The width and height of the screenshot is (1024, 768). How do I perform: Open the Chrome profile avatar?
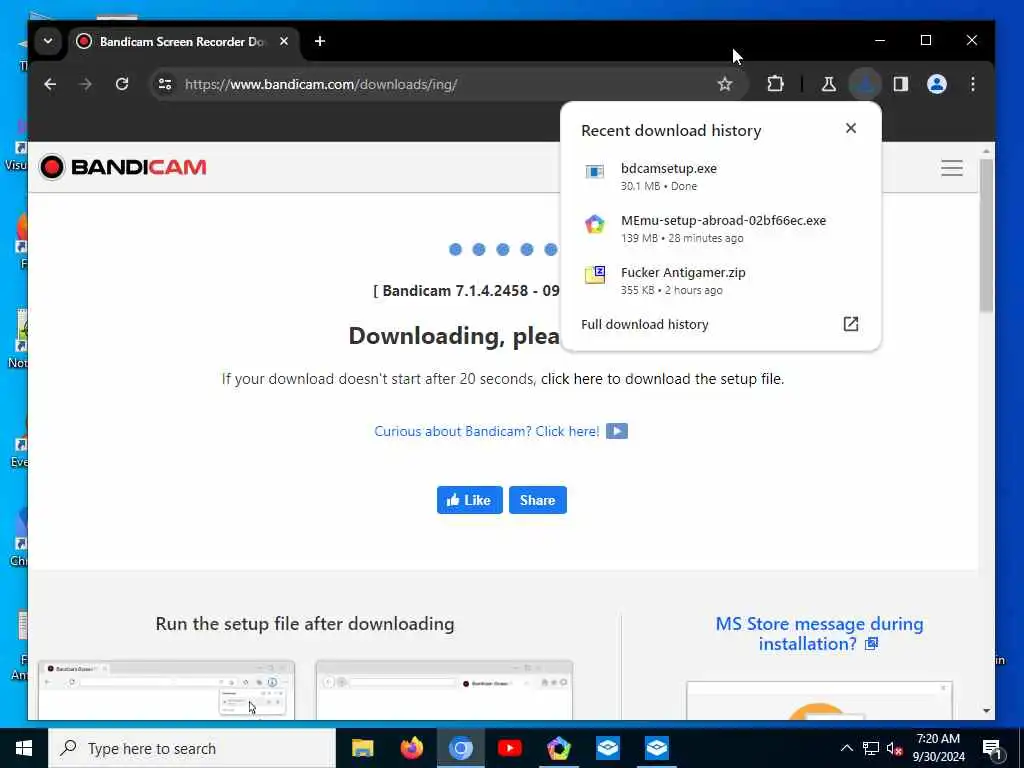pyautogui.click(x=937, y=84)
